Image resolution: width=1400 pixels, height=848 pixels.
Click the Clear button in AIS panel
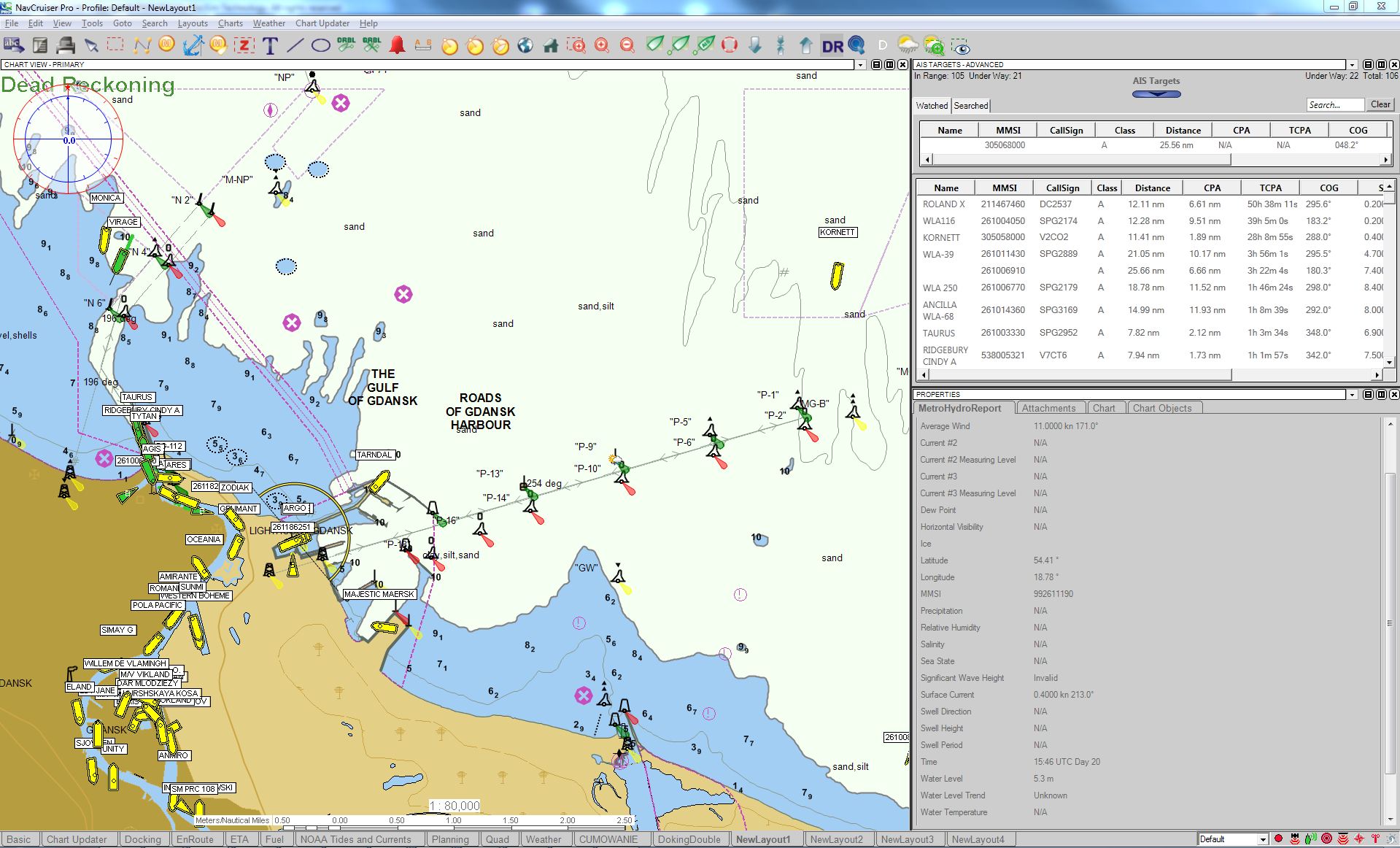1380,104
